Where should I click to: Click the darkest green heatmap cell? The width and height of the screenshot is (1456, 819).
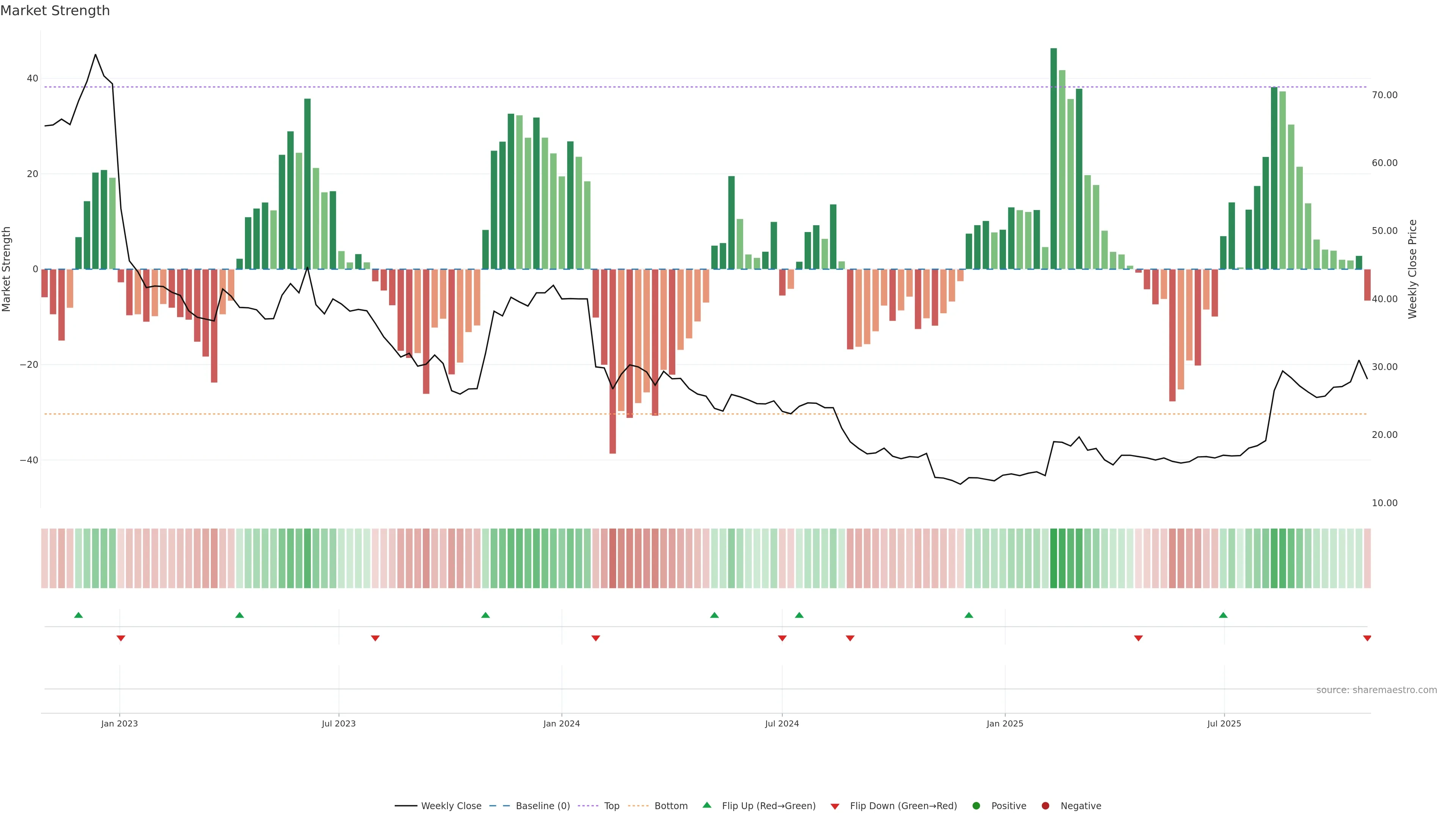pos(1054,559)
